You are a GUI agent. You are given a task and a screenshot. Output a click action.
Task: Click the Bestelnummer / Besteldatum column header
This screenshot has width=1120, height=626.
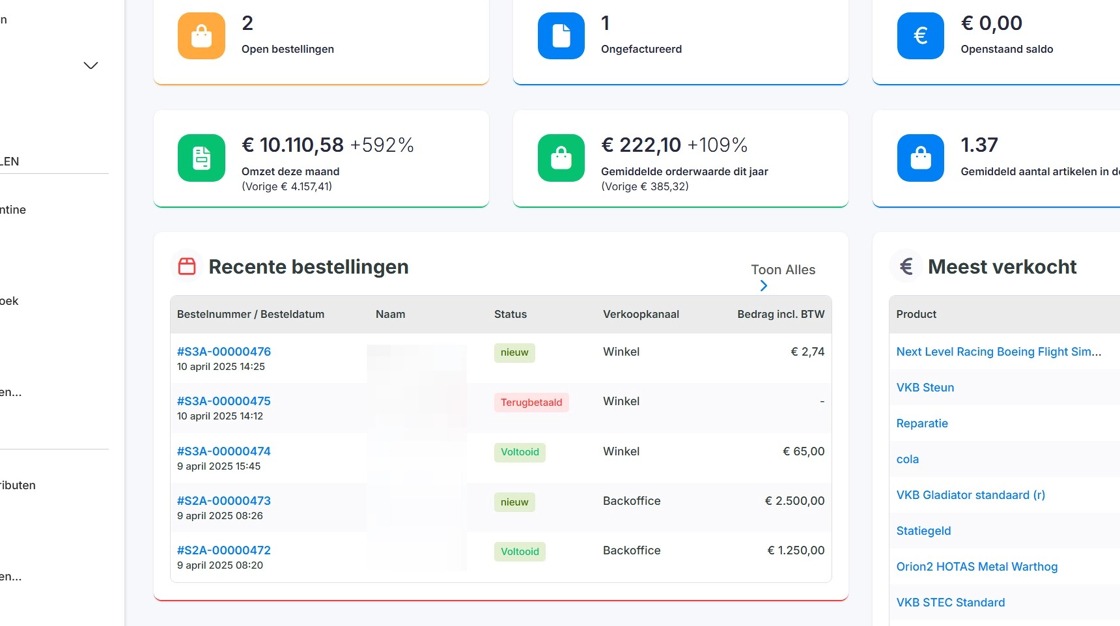pos(251,314)
